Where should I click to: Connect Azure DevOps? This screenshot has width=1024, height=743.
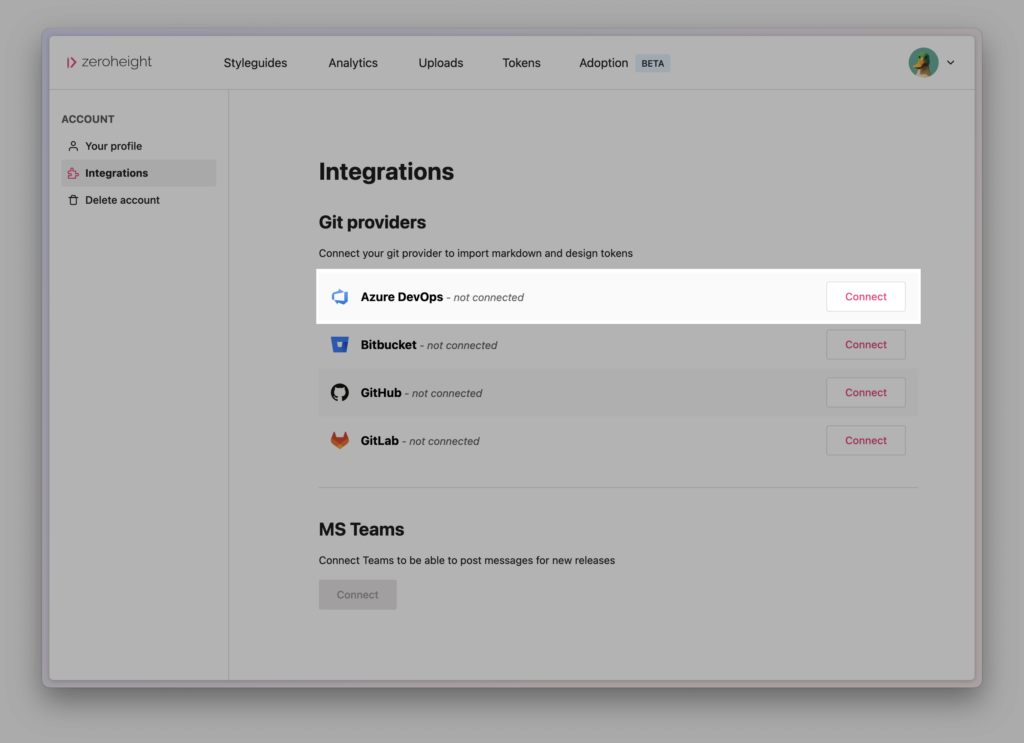coord(865,296)
